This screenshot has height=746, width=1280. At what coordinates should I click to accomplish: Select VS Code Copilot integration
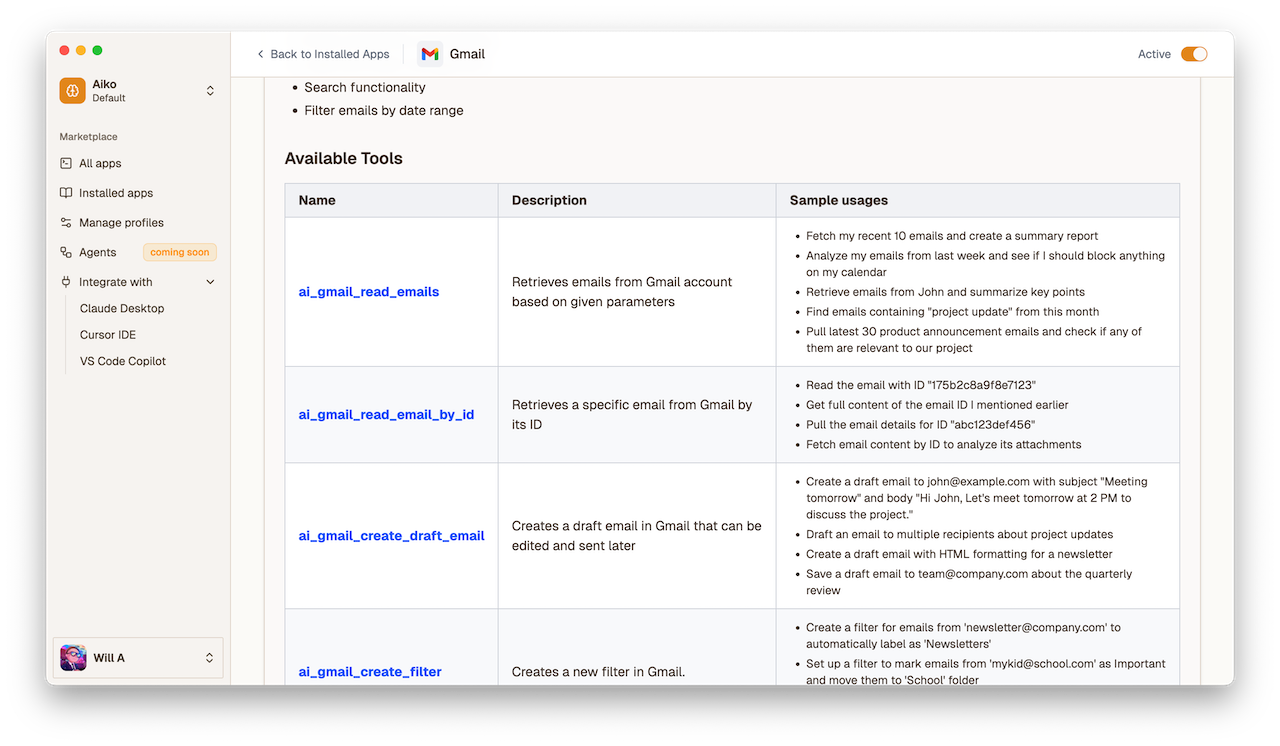tap(123, 361)
